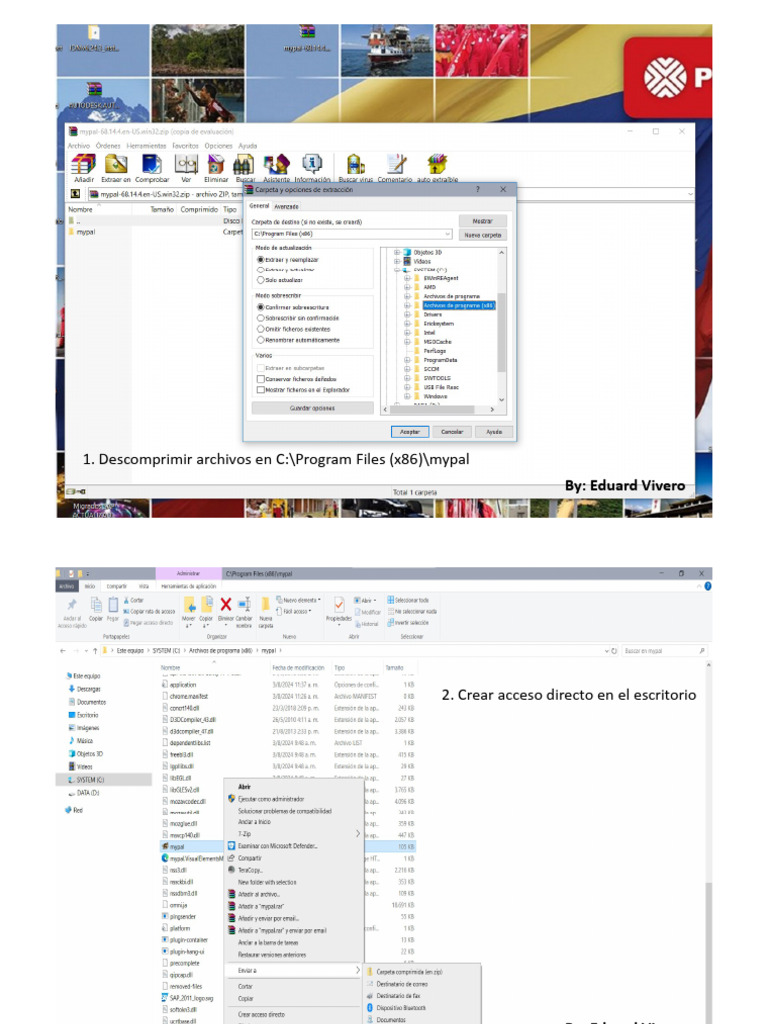Choose Crear acceso directo in context menu
768x1024 pixels.
[x=261, y=1015]
